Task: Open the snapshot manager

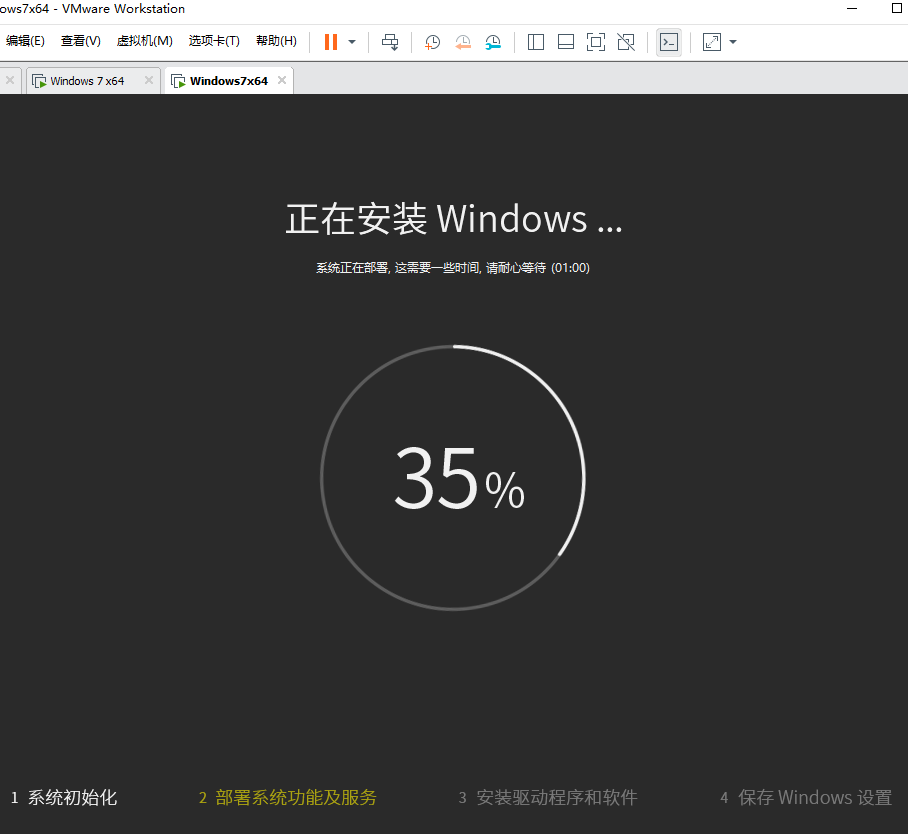Action: coord(493,42)
